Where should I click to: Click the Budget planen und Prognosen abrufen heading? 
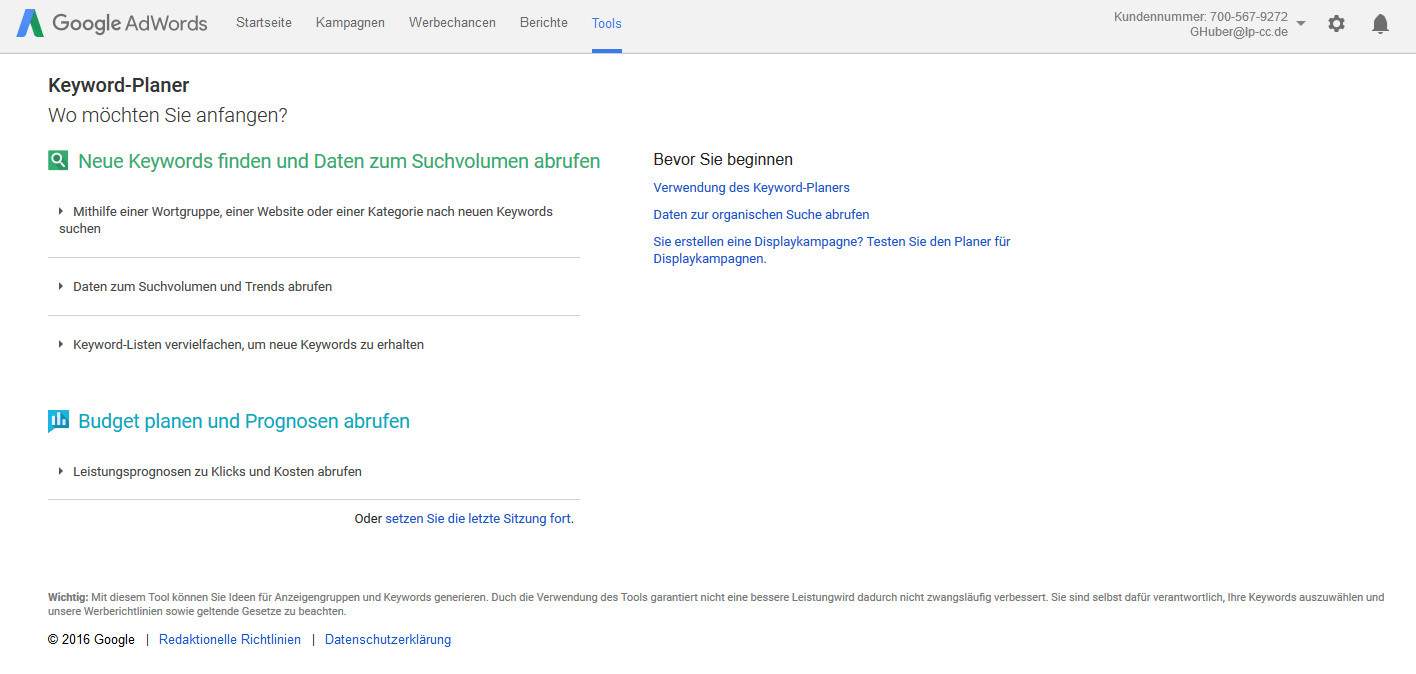pyautogui.click(x=244, y=421)
